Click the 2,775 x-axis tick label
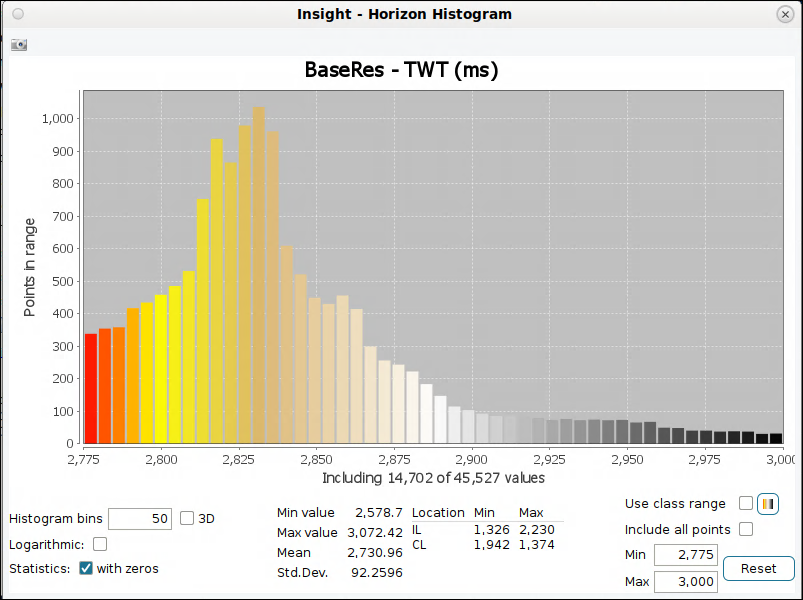This screenshot has width=803, height=600. pyautogui.click(x=83, y=459)
